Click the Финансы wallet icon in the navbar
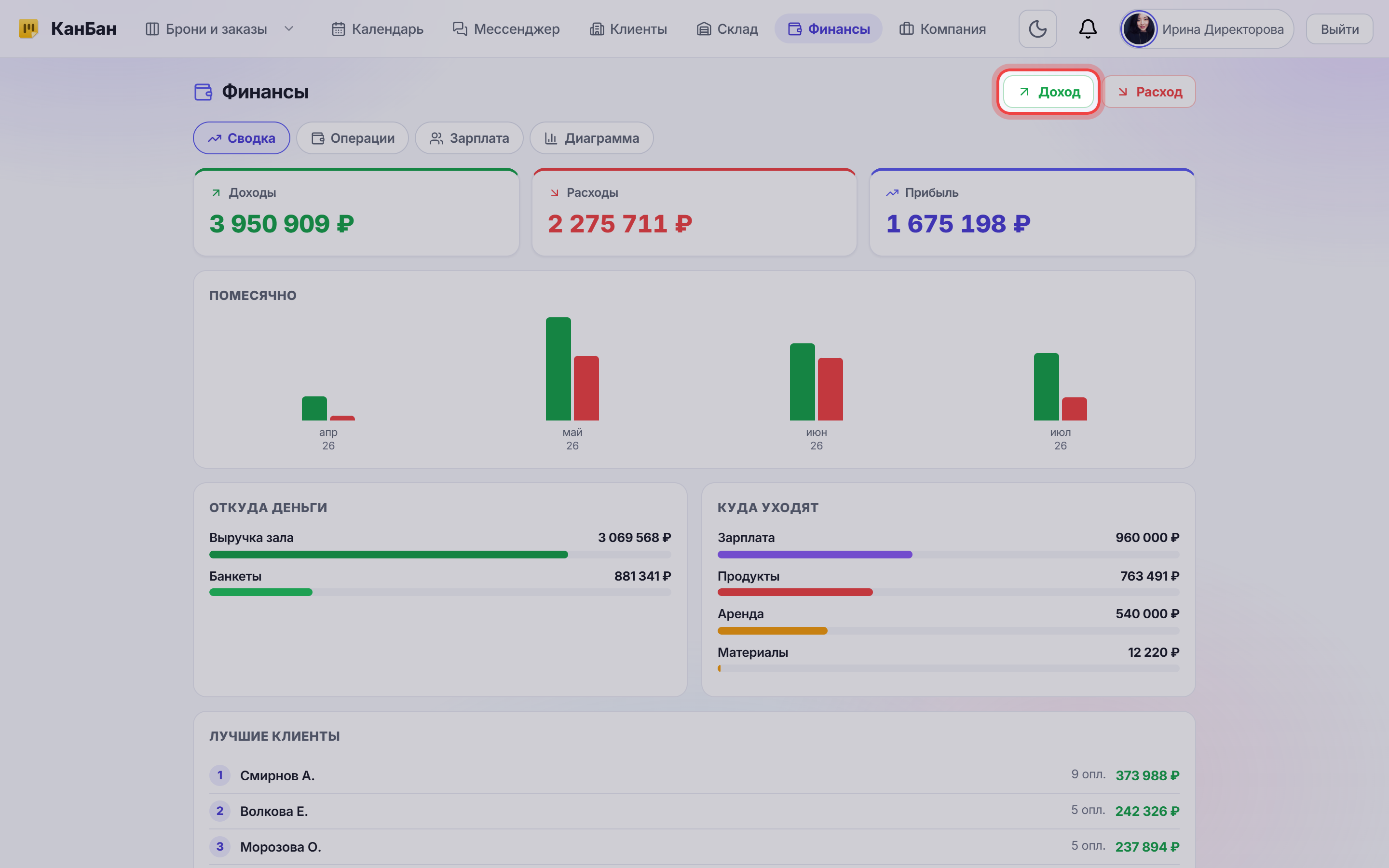 coord(794,29)
